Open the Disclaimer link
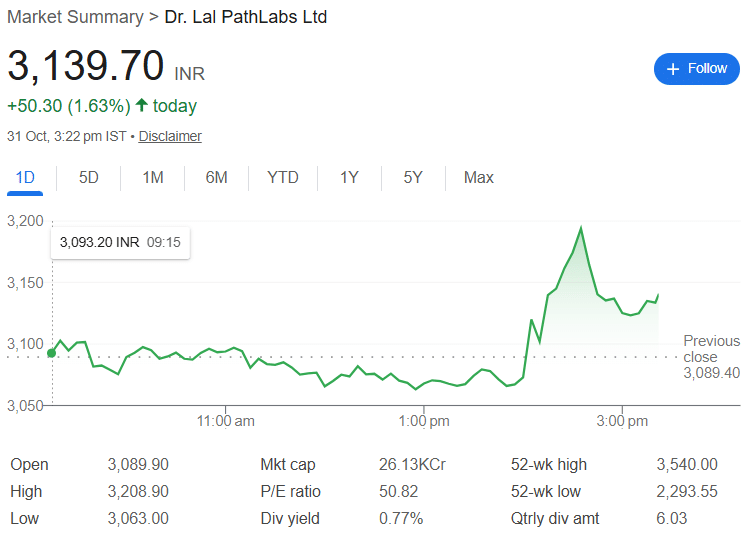Viewport: 744px width, 551px height. tap(170, 136)
